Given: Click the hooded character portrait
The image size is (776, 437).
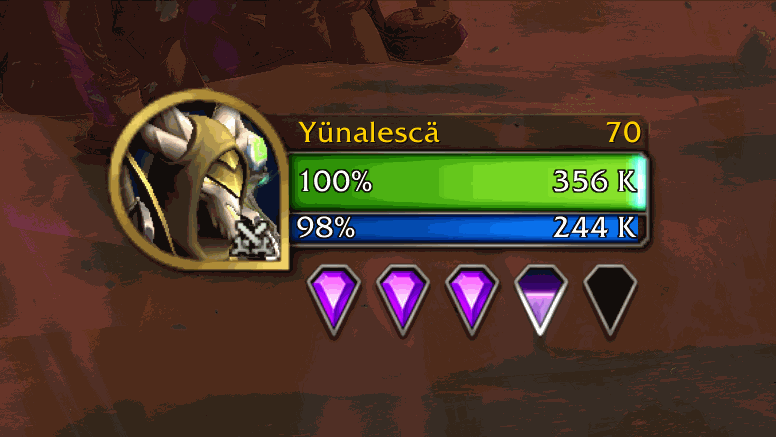Looking at the screenshot, I should tap(199, 181).
